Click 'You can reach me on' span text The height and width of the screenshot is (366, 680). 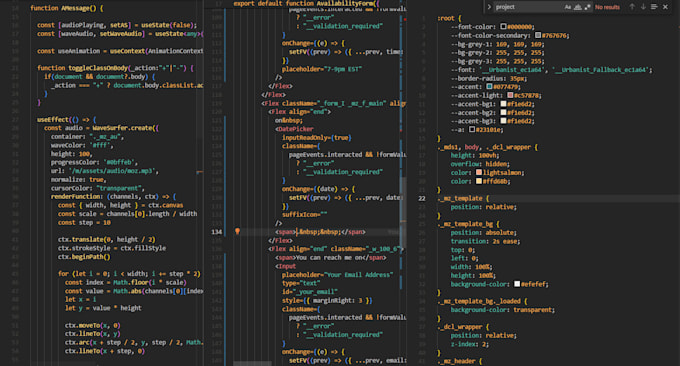pyautogui.click(x=330, y=258)
